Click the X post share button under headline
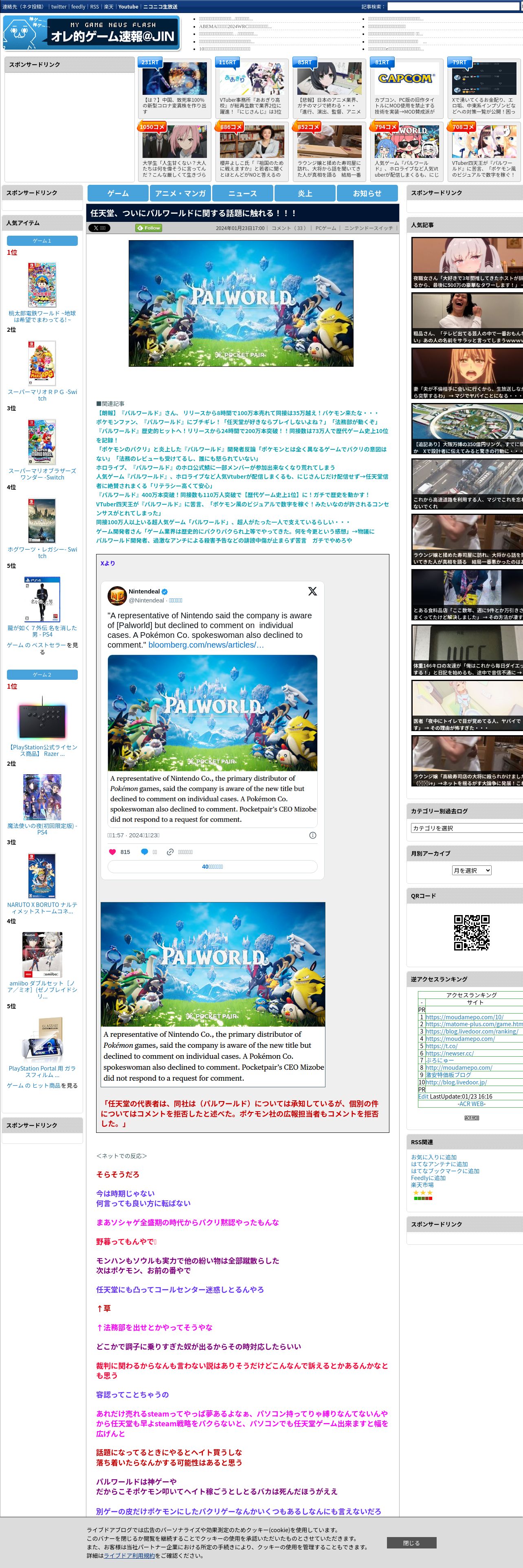This screenshot has width=523, height=1568. 99,228
